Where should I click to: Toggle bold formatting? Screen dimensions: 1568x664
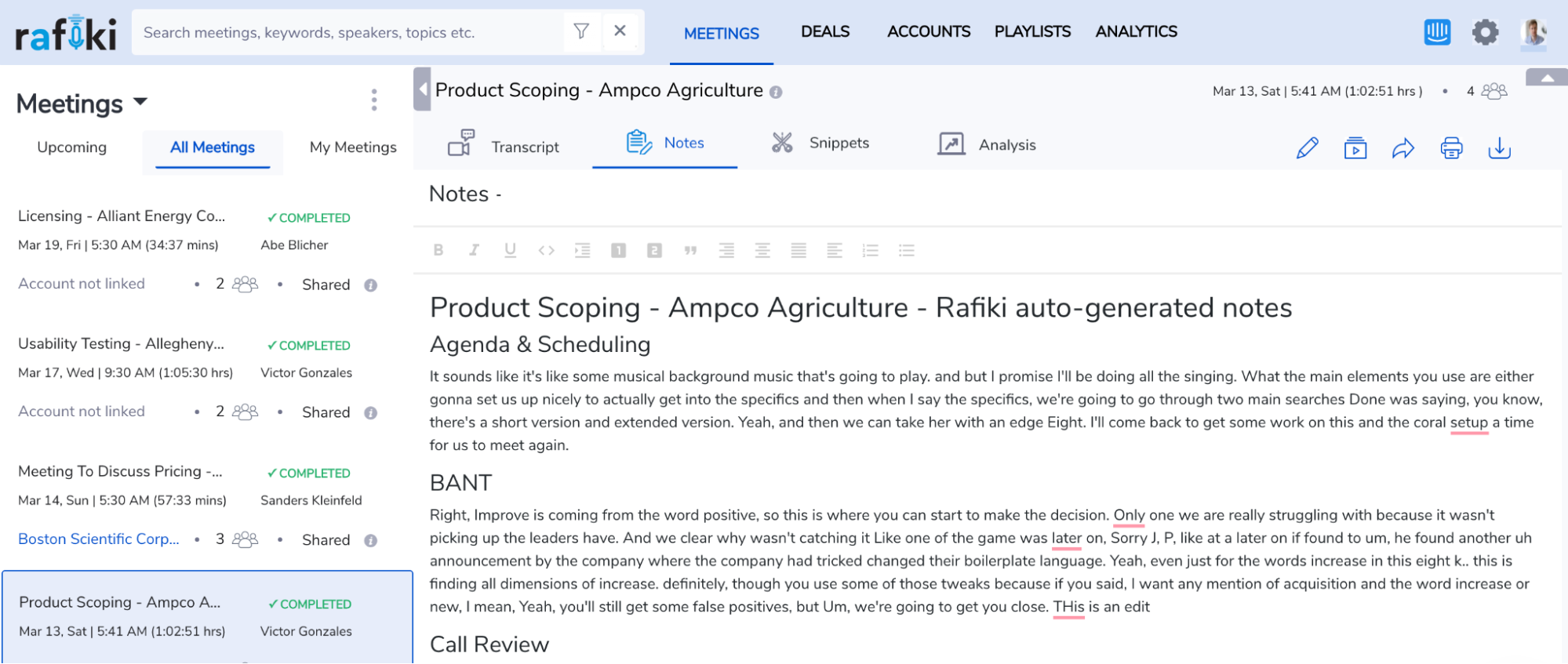click(438, 250)
